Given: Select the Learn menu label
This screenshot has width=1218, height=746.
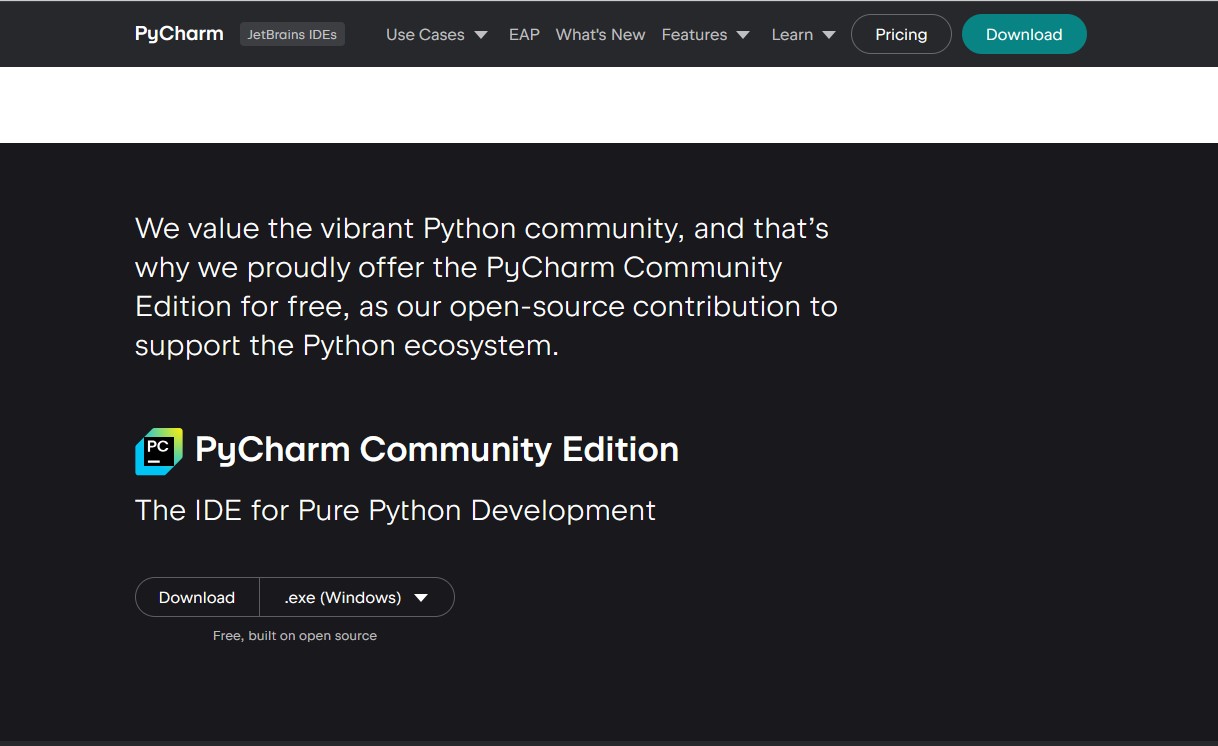Looking at the screenshot, I should (x=792, y=34).
